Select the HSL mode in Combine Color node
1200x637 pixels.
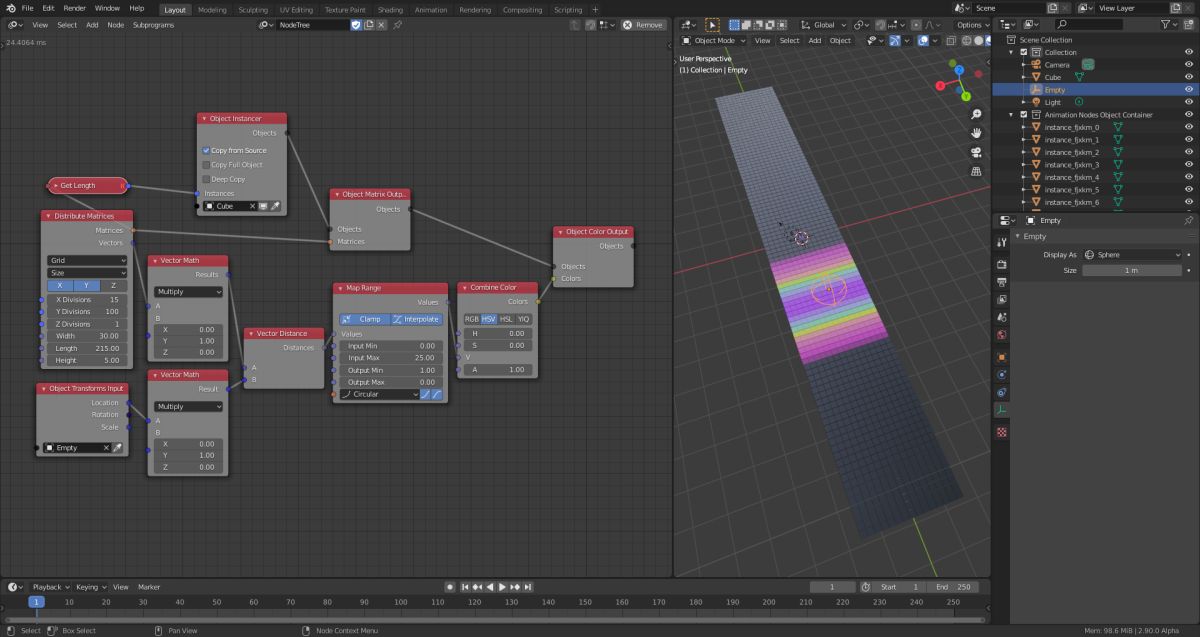pyautogui.click(x=506, y=319)
